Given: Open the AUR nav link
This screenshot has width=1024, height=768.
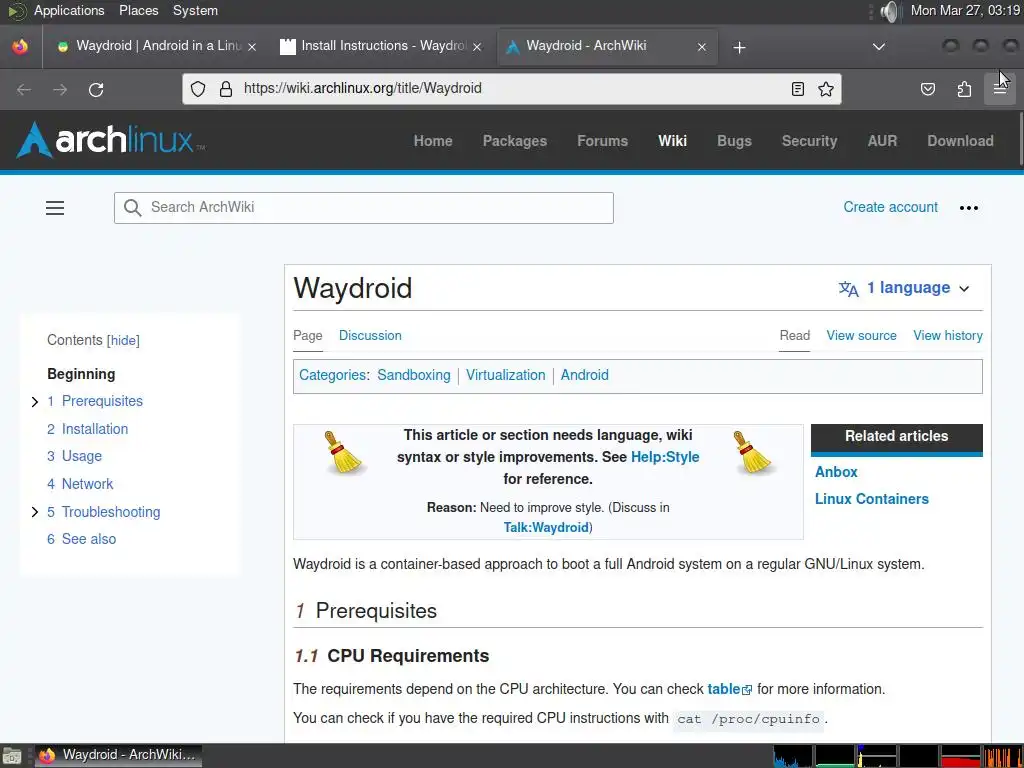Looking at the screenshot, I should (x=882, y=141).
